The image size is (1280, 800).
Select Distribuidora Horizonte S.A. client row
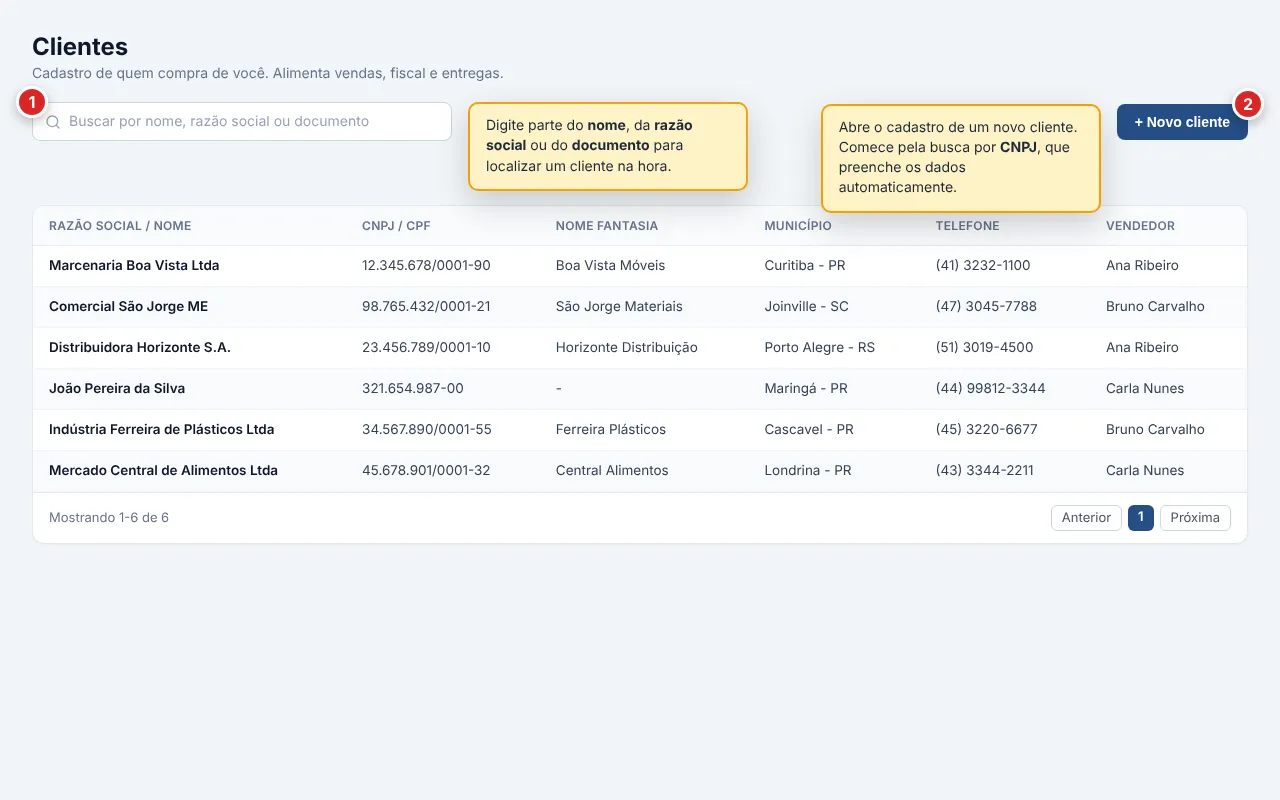tap(640, 348)
